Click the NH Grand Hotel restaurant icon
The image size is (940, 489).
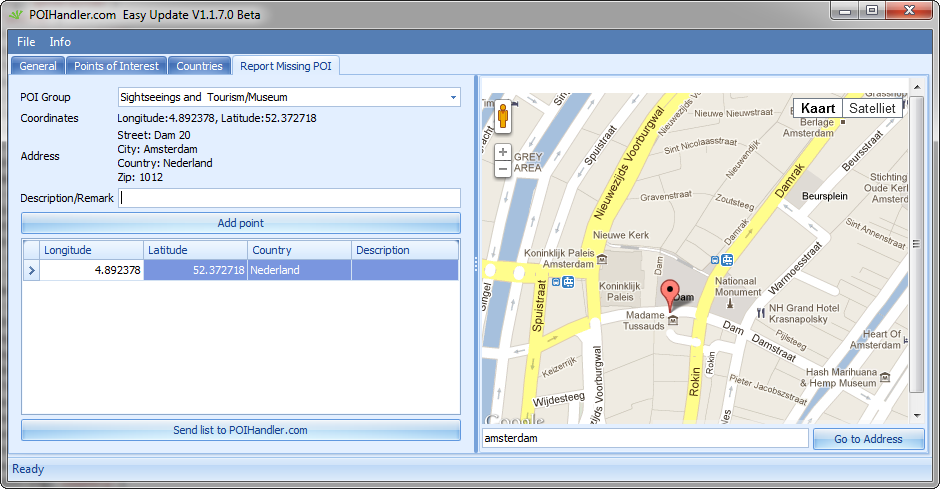pyautogui.click(x=761, y=312)
